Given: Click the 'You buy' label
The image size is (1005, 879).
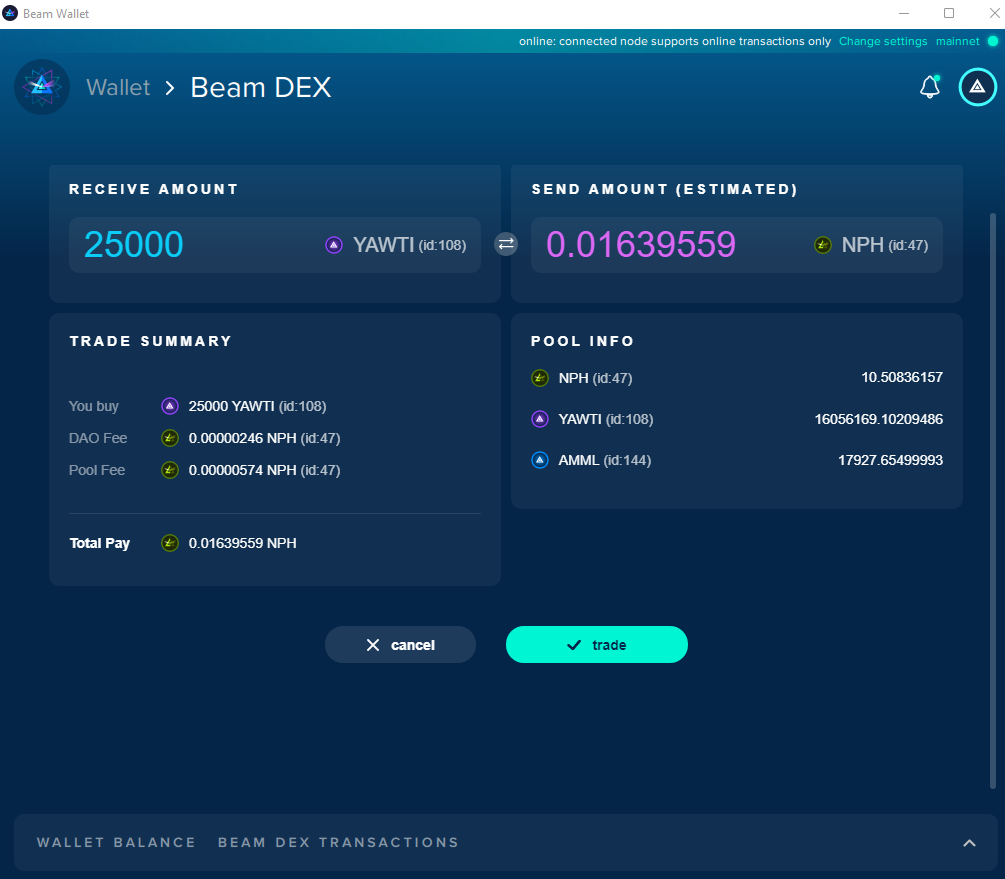Looking at the screenshot, I should coord(94,406).
